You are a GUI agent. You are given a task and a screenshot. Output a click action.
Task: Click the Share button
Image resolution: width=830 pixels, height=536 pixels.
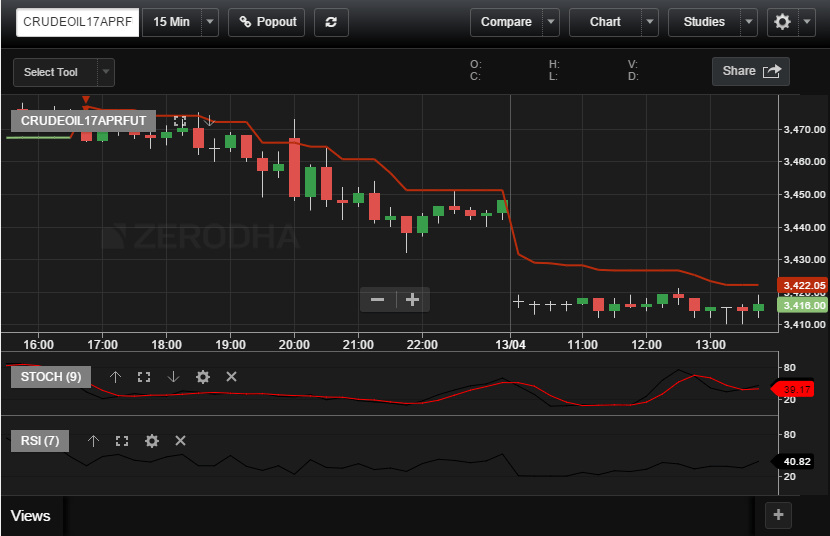[750, 71]
